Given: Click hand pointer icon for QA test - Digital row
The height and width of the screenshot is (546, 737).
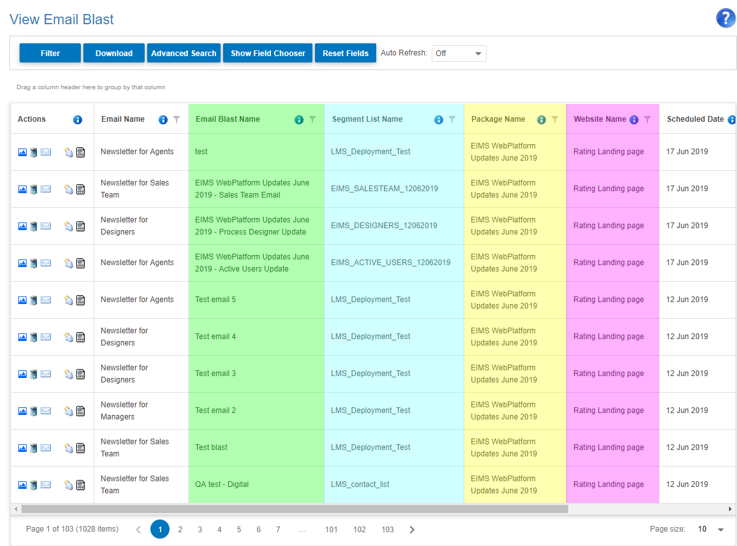Looking at the screenshot, I should click(69, 485).
